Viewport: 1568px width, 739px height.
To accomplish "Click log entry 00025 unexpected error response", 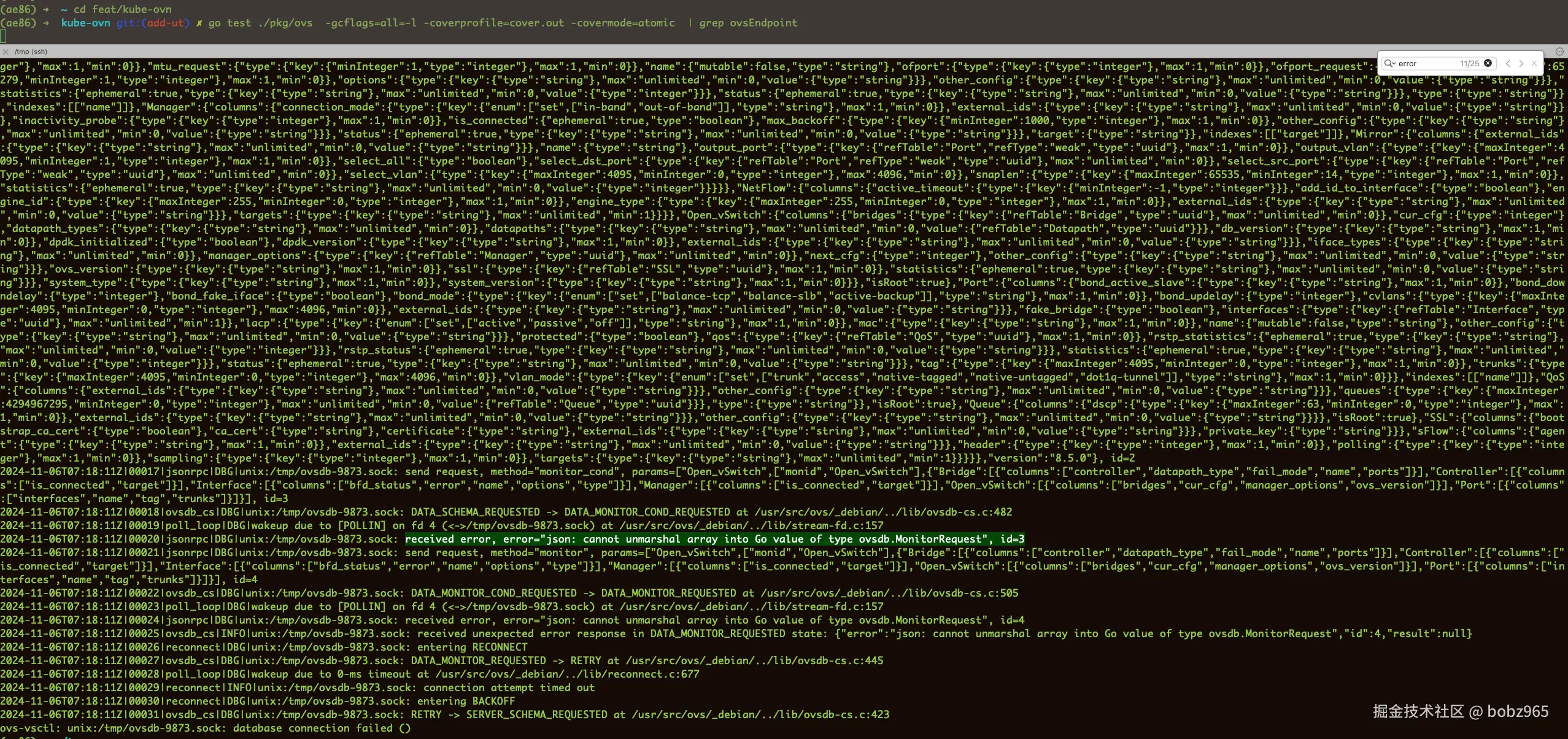I will [736, 633].
